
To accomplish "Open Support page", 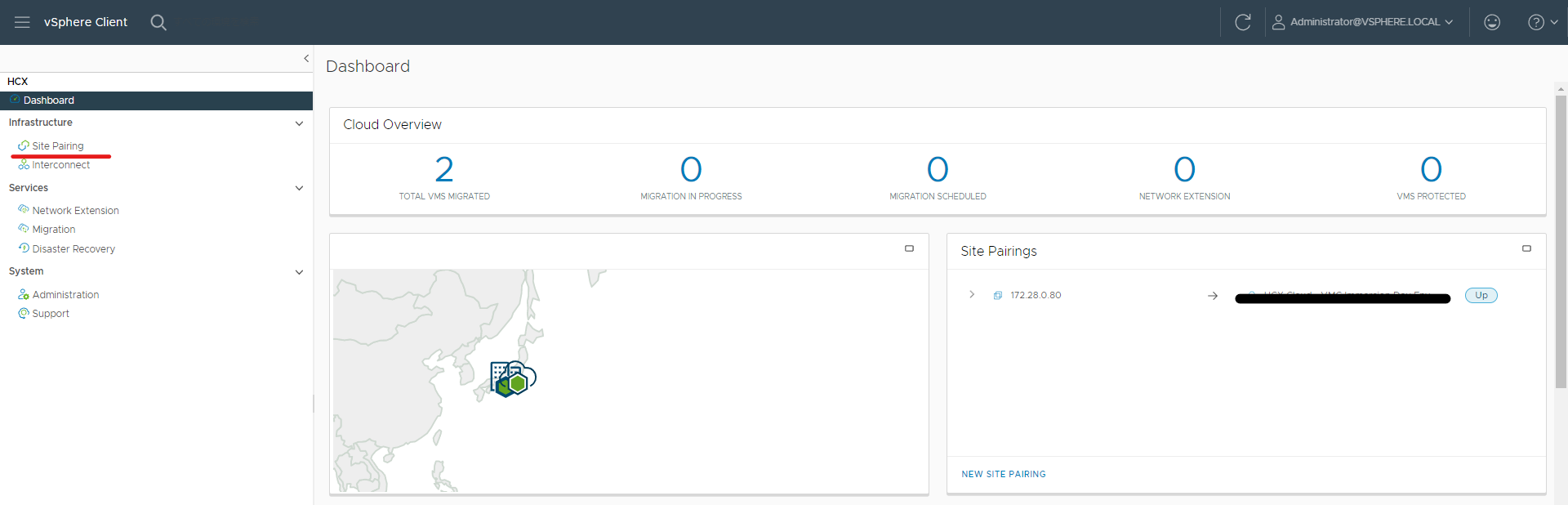I will pos(51,314).
